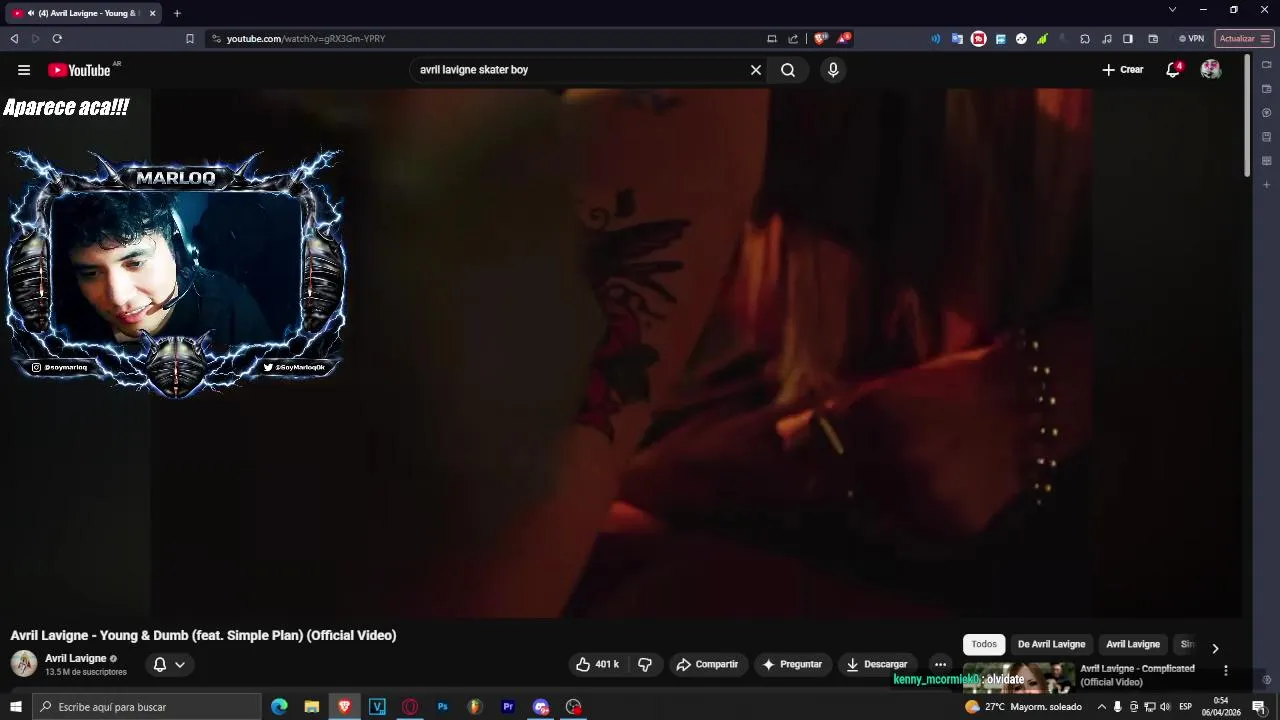
Task: Dislike the video with thumbs down
Action: (645, 664)
